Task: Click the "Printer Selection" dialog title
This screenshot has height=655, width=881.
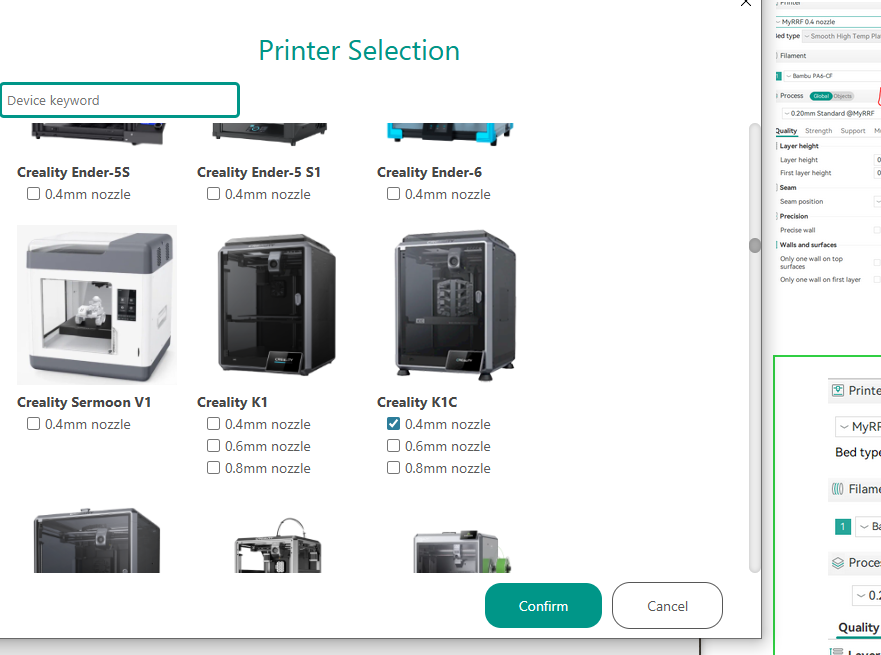Action: click(359, 51)
